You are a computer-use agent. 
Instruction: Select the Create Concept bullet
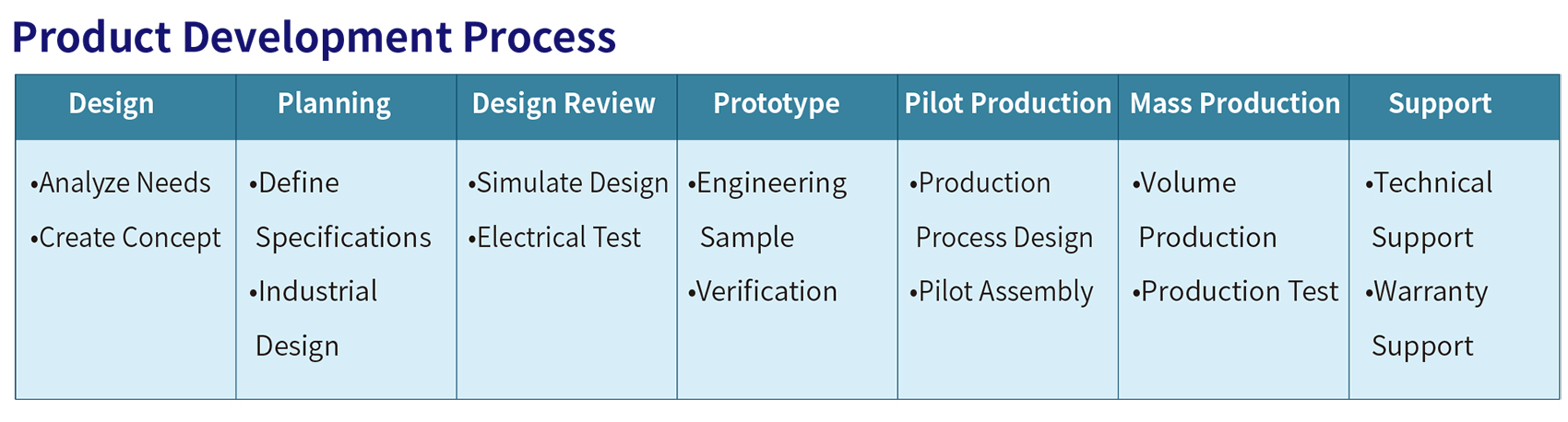(125, 237)
